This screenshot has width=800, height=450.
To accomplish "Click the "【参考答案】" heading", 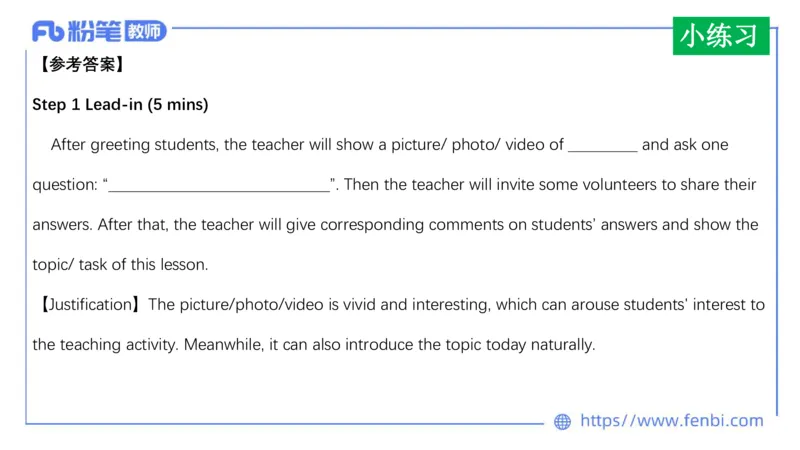I will (80, 65).
